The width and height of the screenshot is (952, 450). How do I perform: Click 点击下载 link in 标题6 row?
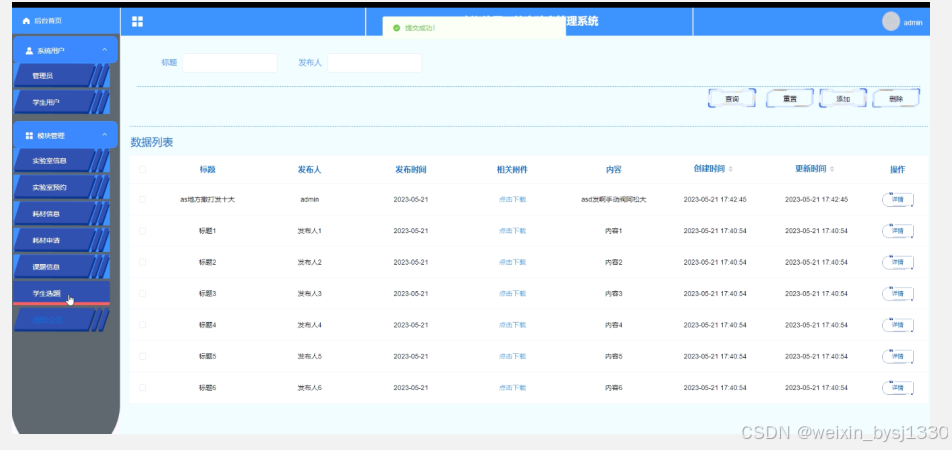512,387
